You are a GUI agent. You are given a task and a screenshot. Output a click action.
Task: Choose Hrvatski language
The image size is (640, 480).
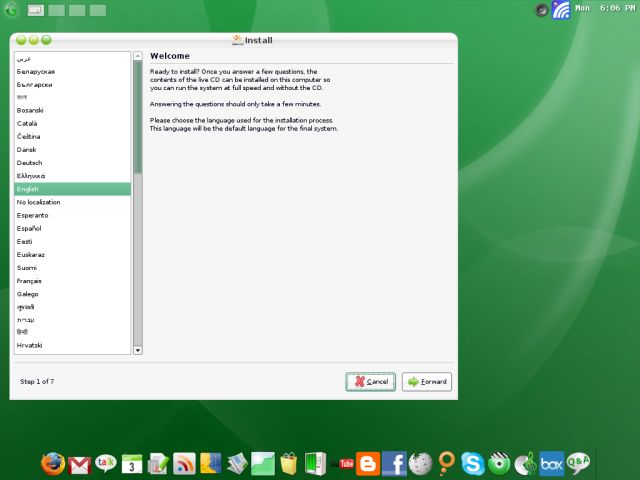pyautogui.click(x=73, y=345)
